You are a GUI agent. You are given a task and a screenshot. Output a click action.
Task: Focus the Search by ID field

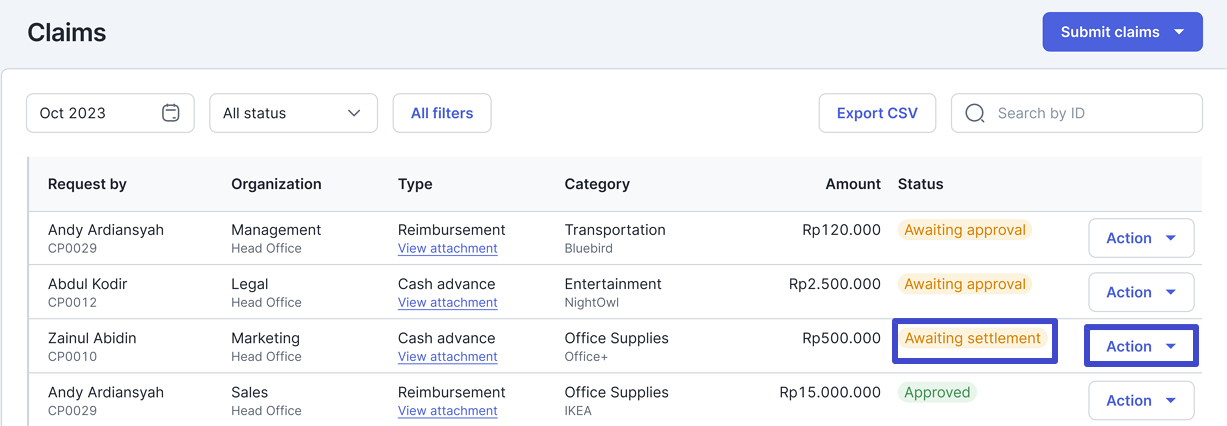tap(1076, 113)
